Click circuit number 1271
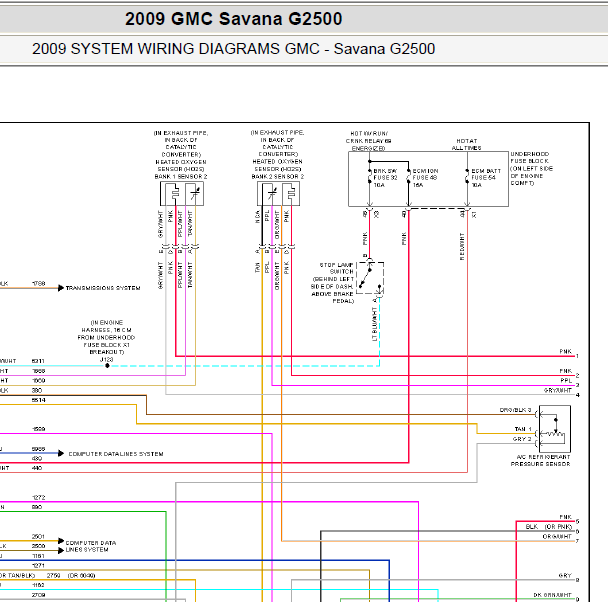 click(38, 566)
